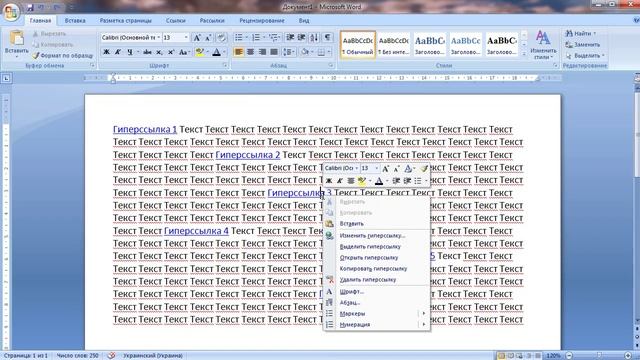Click the Число слов: 250 word count
640x360 pixels.
[77, 356]
